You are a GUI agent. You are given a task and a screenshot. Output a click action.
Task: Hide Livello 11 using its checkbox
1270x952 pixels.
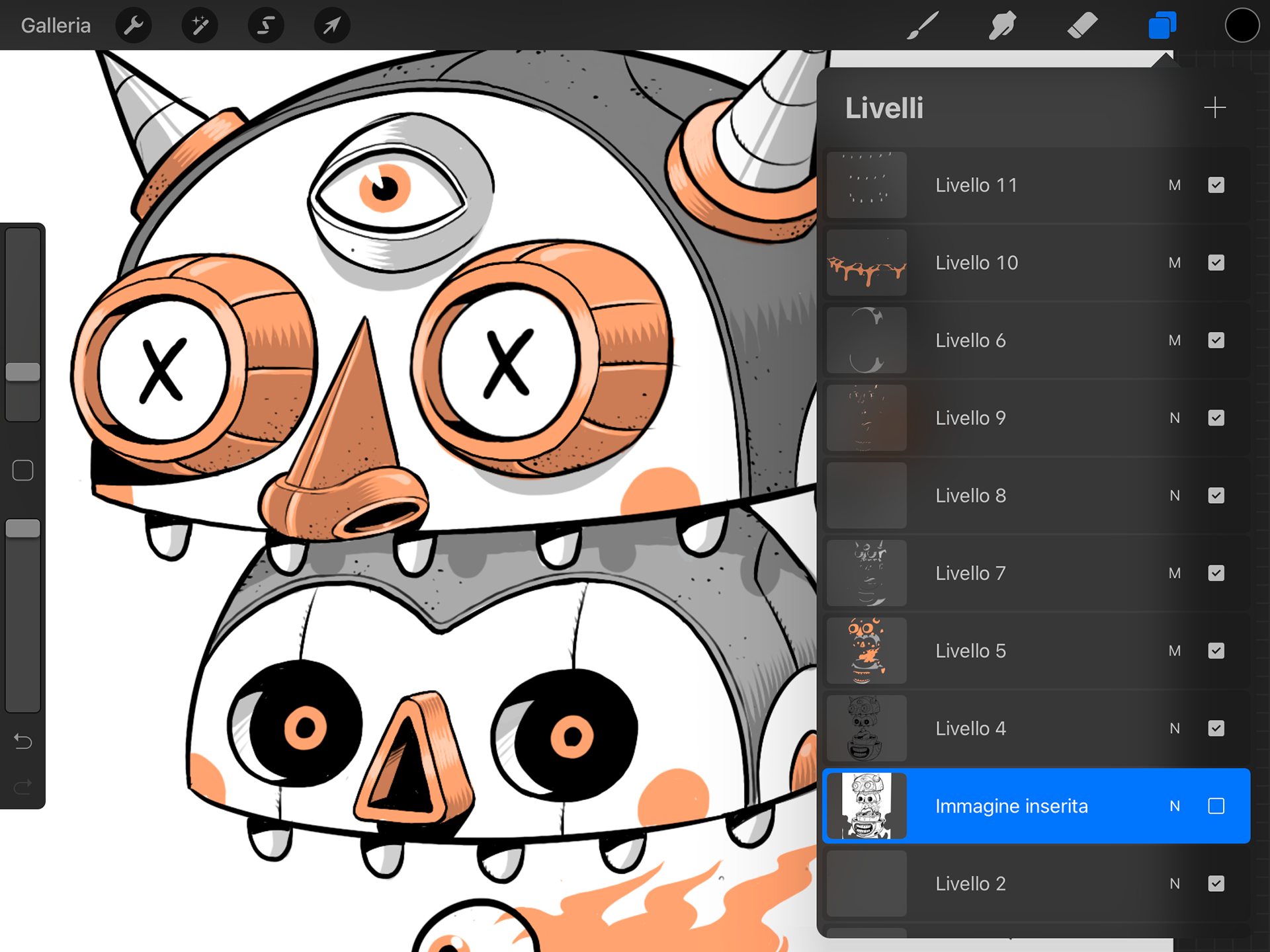tap(1216, 185)
